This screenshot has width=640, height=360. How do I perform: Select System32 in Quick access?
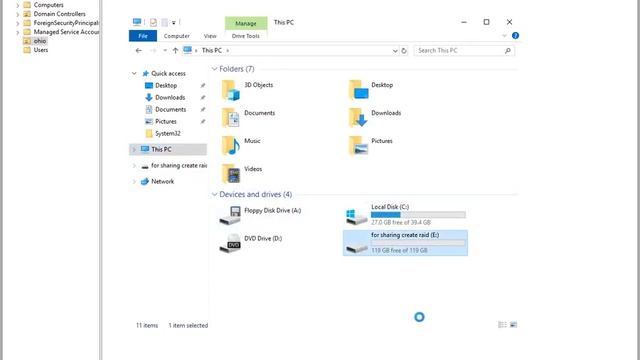click(168, 133)
